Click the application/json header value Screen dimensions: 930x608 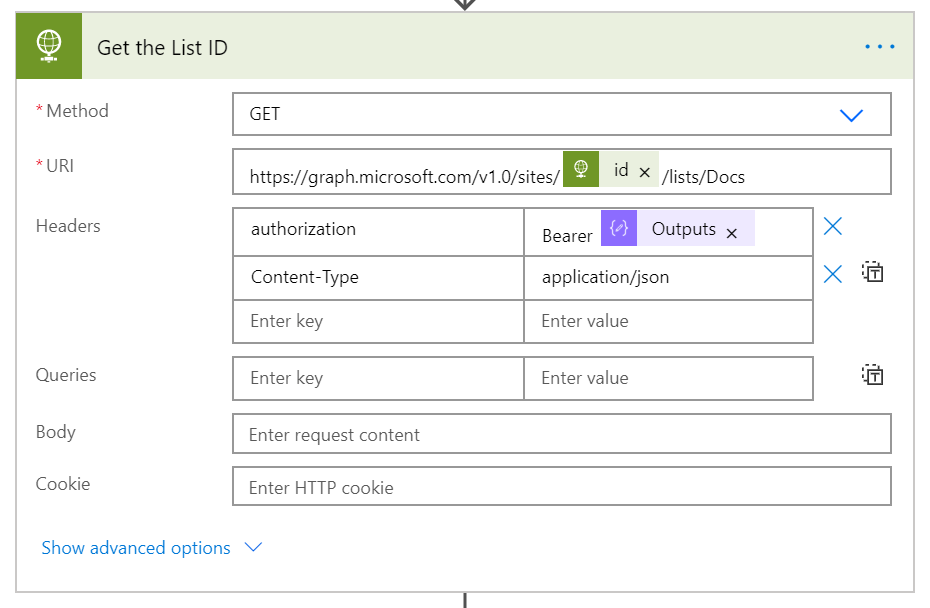coord(606,278)
